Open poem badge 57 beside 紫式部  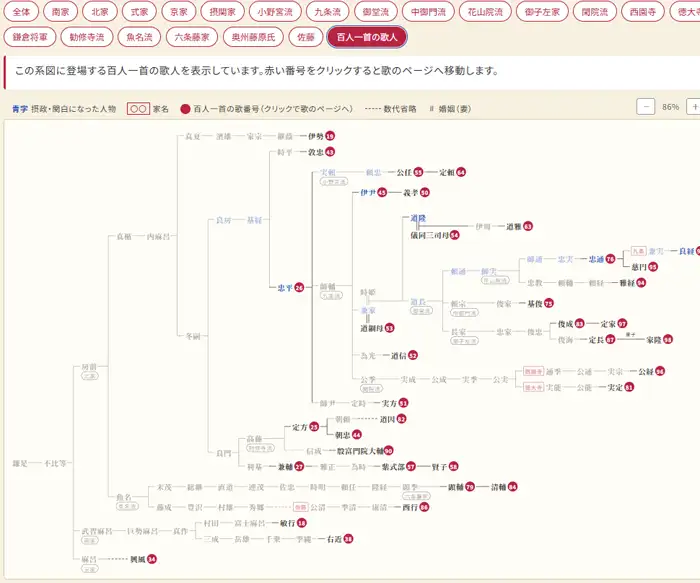pyautogui.click(x=411, y=467)
